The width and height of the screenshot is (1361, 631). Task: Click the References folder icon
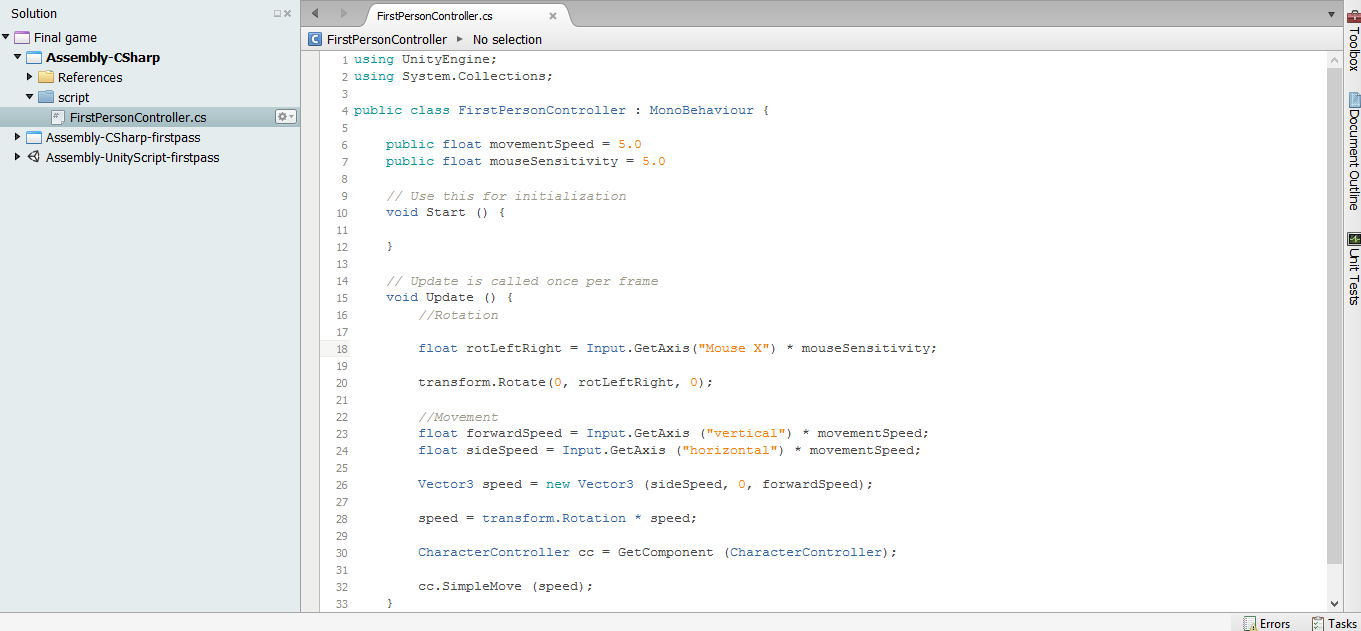[x=46, y=77]
